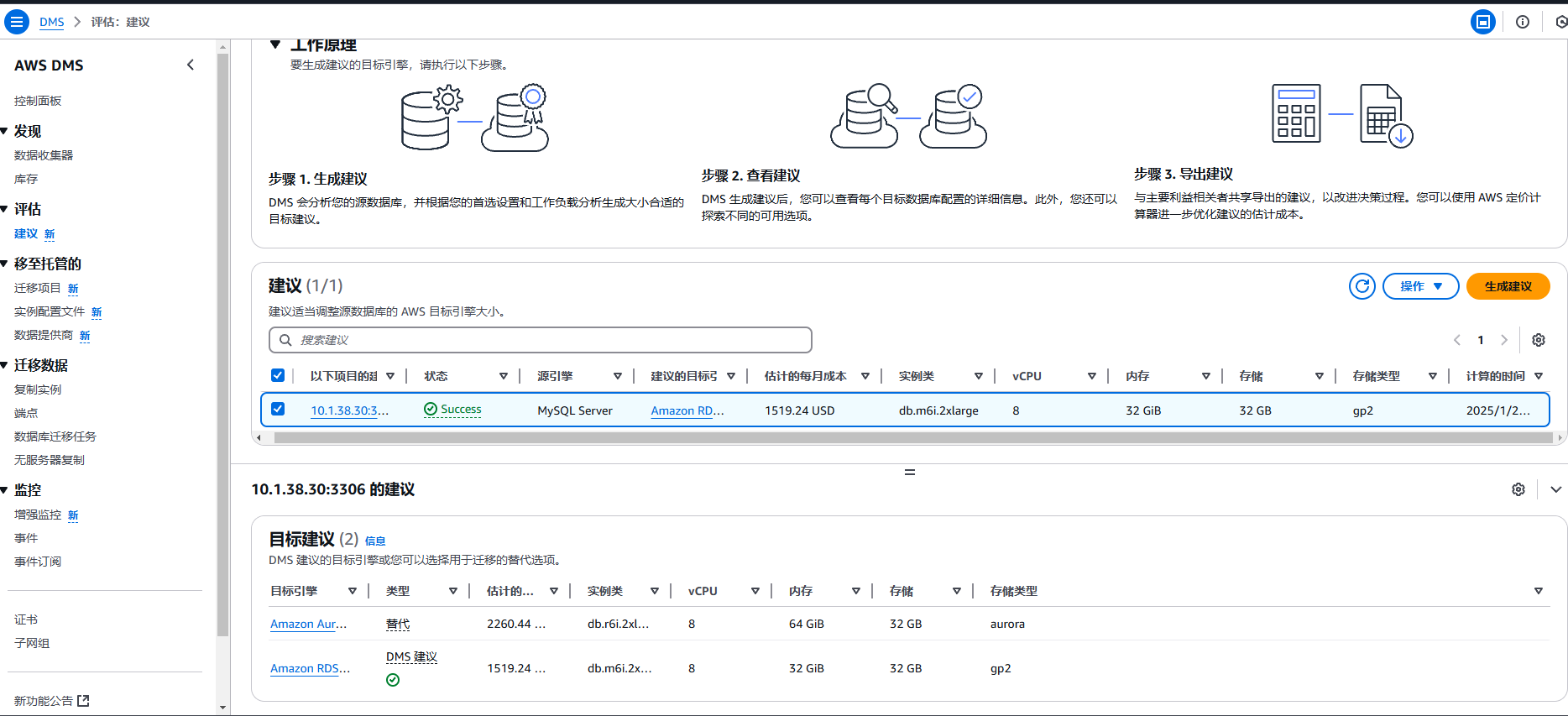Sort by the 内存 column in recommendations
1568x716 pixels.
pos(1206,376)
